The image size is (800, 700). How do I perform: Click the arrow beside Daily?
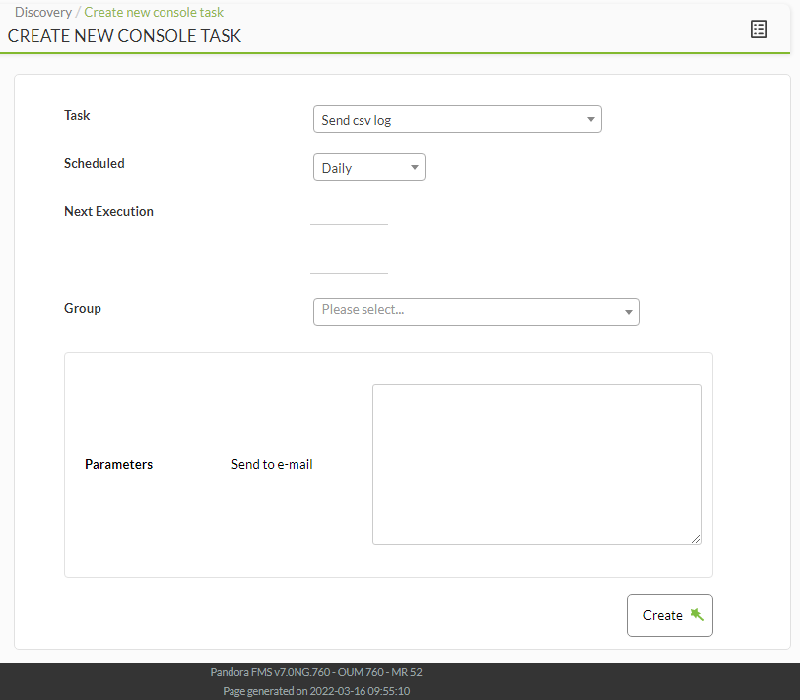415,167
